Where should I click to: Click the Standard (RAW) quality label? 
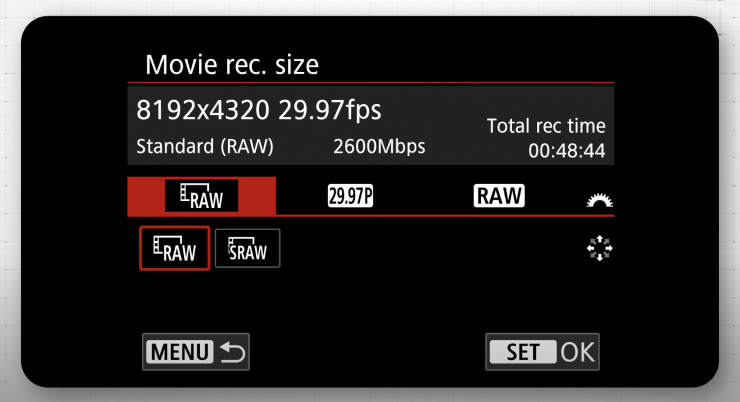pyautogui.click(x=204, y=146)
